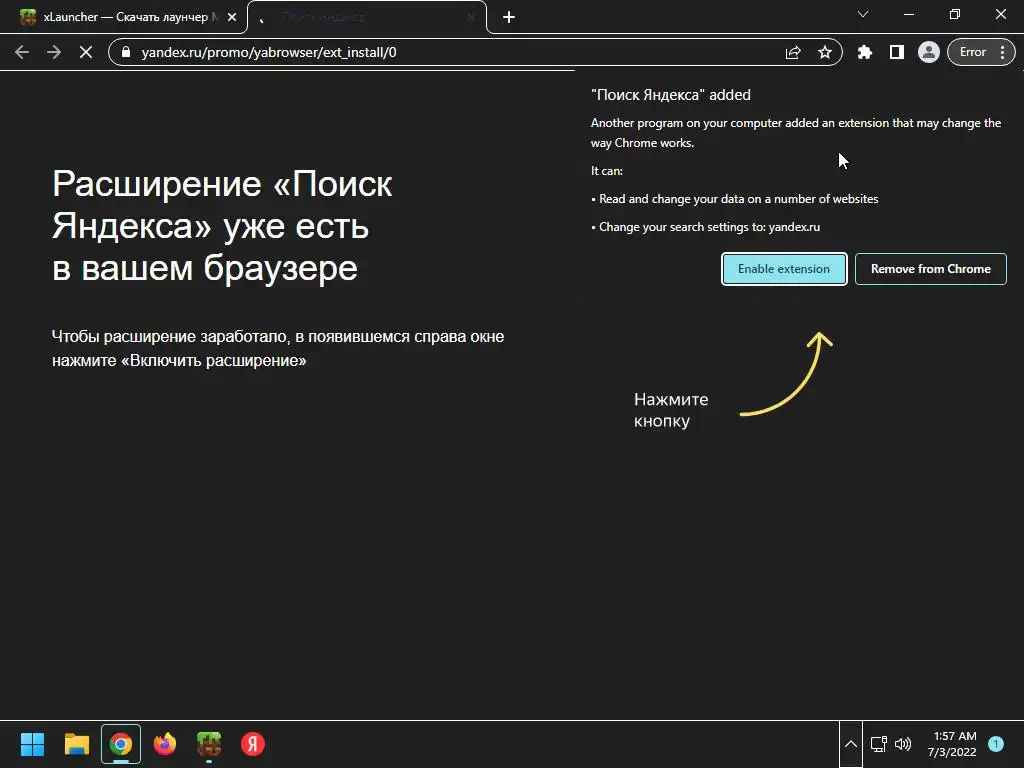
Task: Open the Windows Start menu
Action: (32, 744)
